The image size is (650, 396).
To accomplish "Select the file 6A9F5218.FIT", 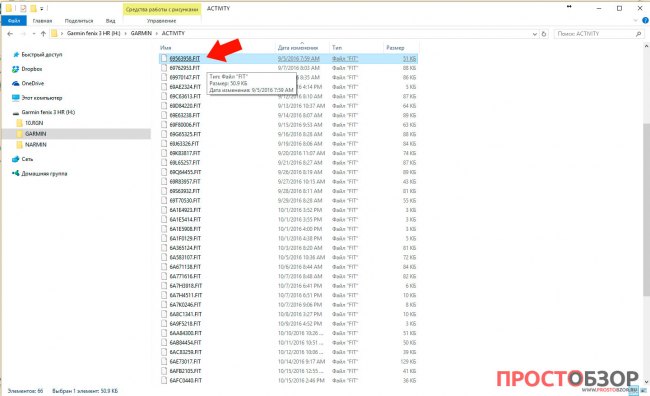I will click(x=185, y=324).
